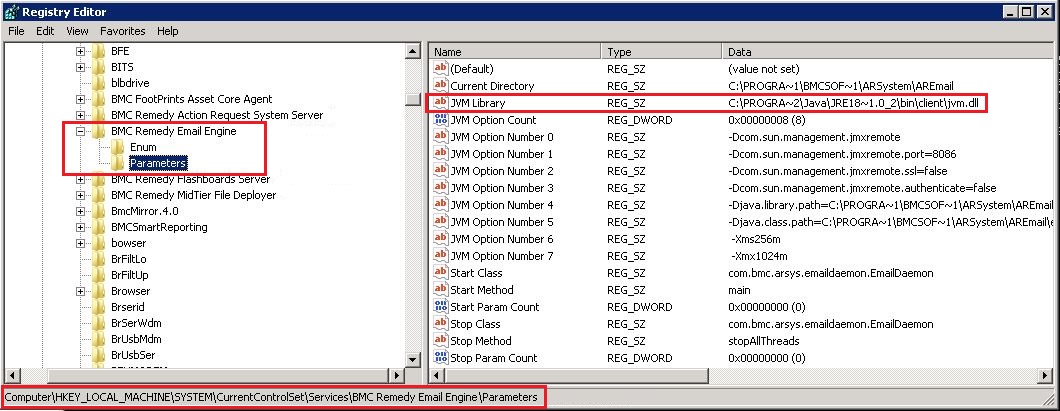Sort values by the Name column header
Screen dimensions: 1060x411
click(x=515, y=51)
